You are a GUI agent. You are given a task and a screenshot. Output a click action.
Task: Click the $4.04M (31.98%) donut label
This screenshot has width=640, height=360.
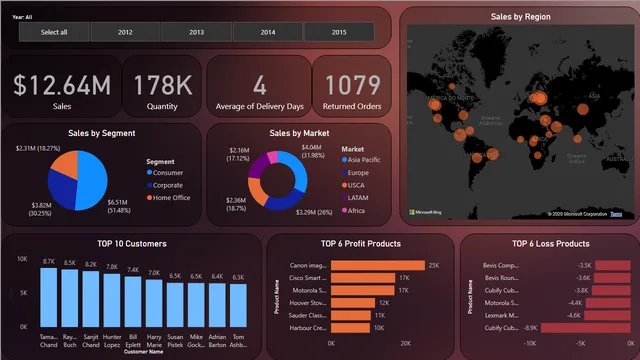(x=313, y=151)
